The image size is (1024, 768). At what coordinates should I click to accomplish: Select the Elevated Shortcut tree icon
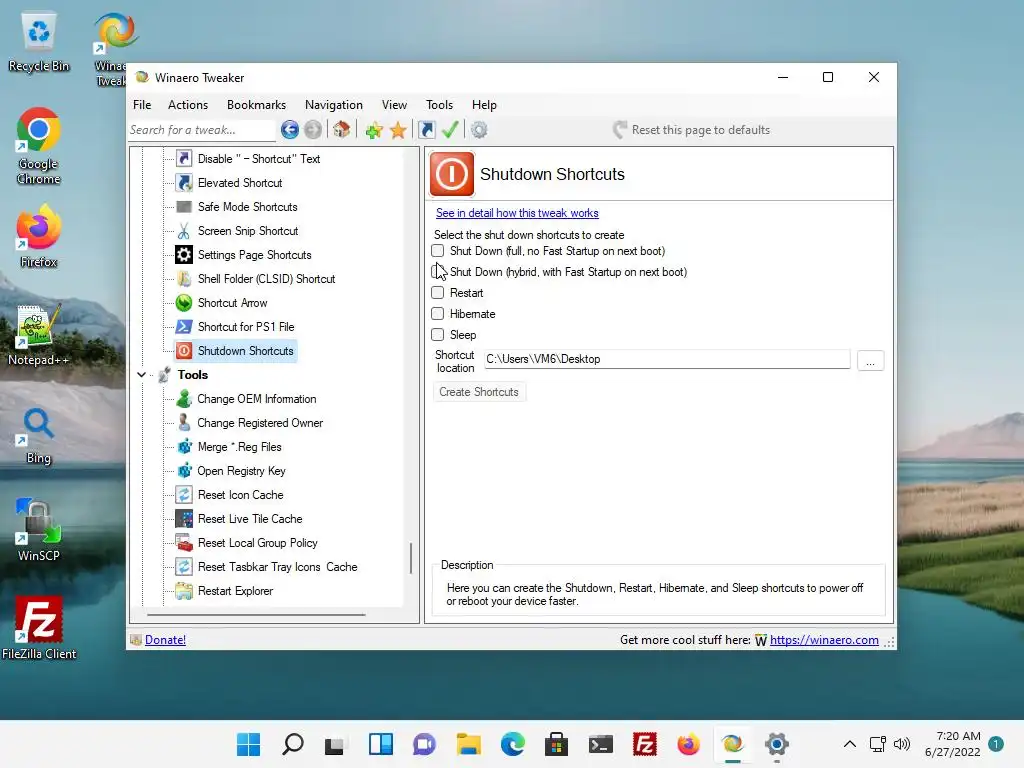point(184,183)
